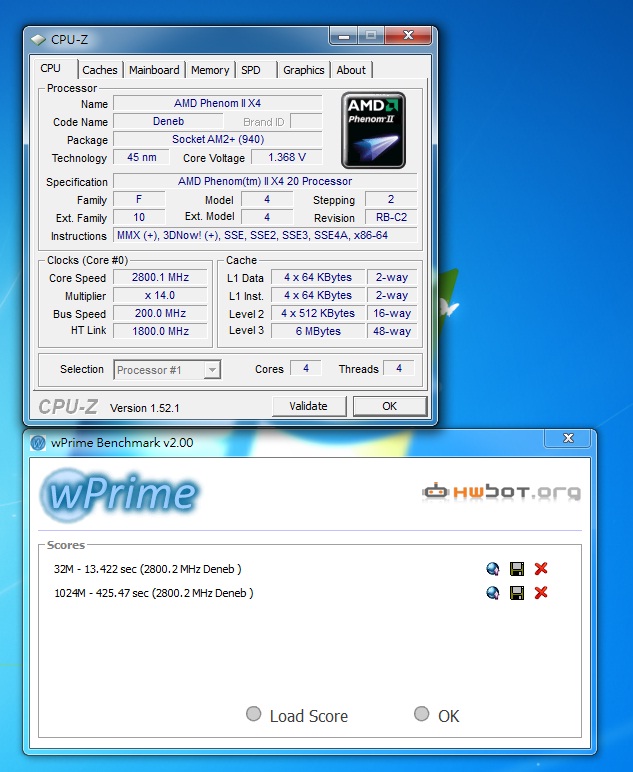633x772 pixels.
Task: Submit the 1024M score online globe icon
Action: pos(492,592)
